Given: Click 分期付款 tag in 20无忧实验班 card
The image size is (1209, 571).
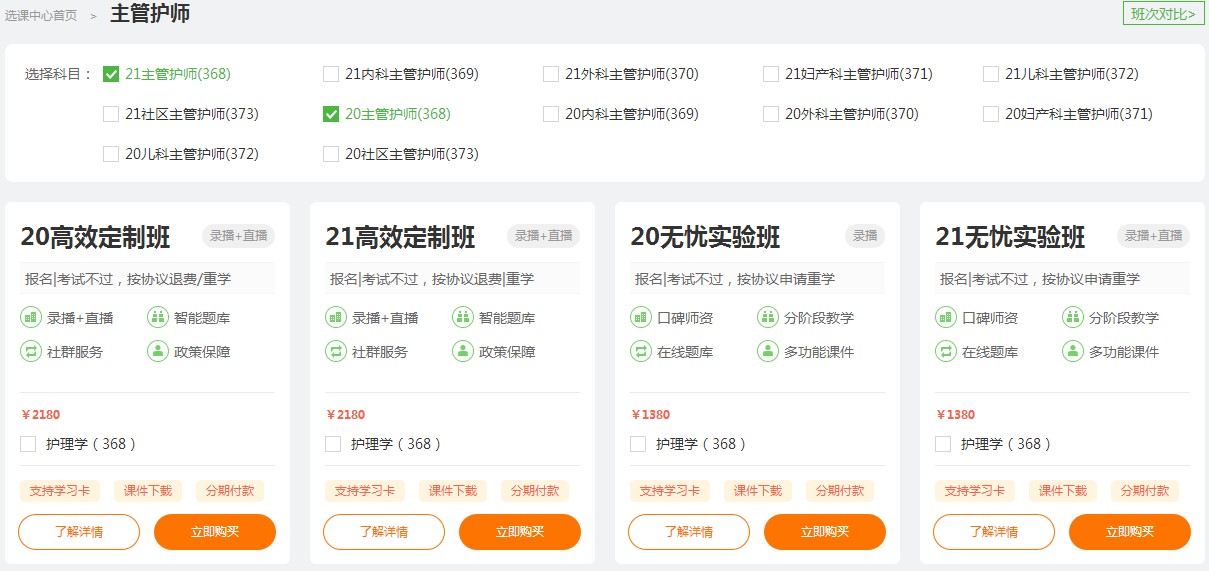Looking at the screenshot, I should tap(840, 491).
